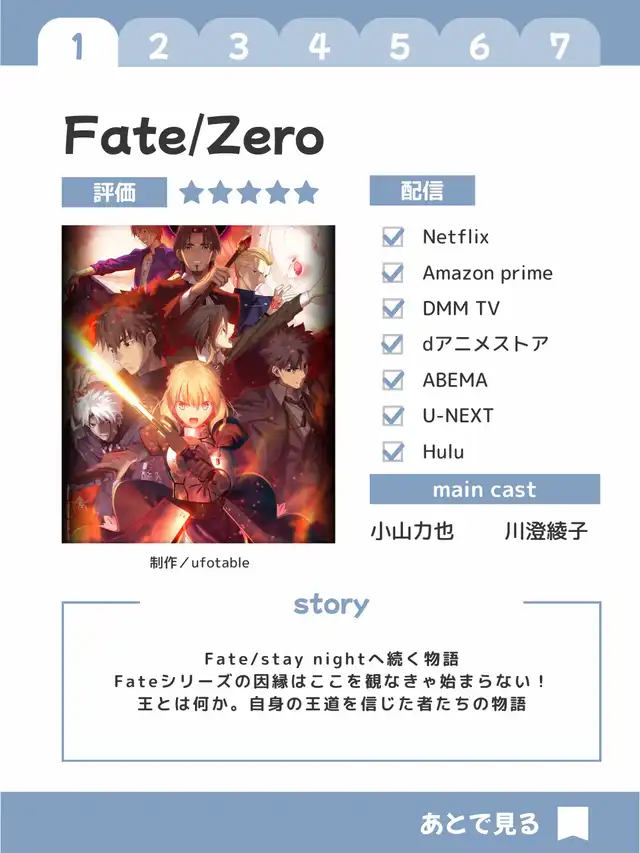The height and width of the screenshot is (853, 640).
Task: Uncheck the Amazon prime checkbox
Action: pos(393,273)
